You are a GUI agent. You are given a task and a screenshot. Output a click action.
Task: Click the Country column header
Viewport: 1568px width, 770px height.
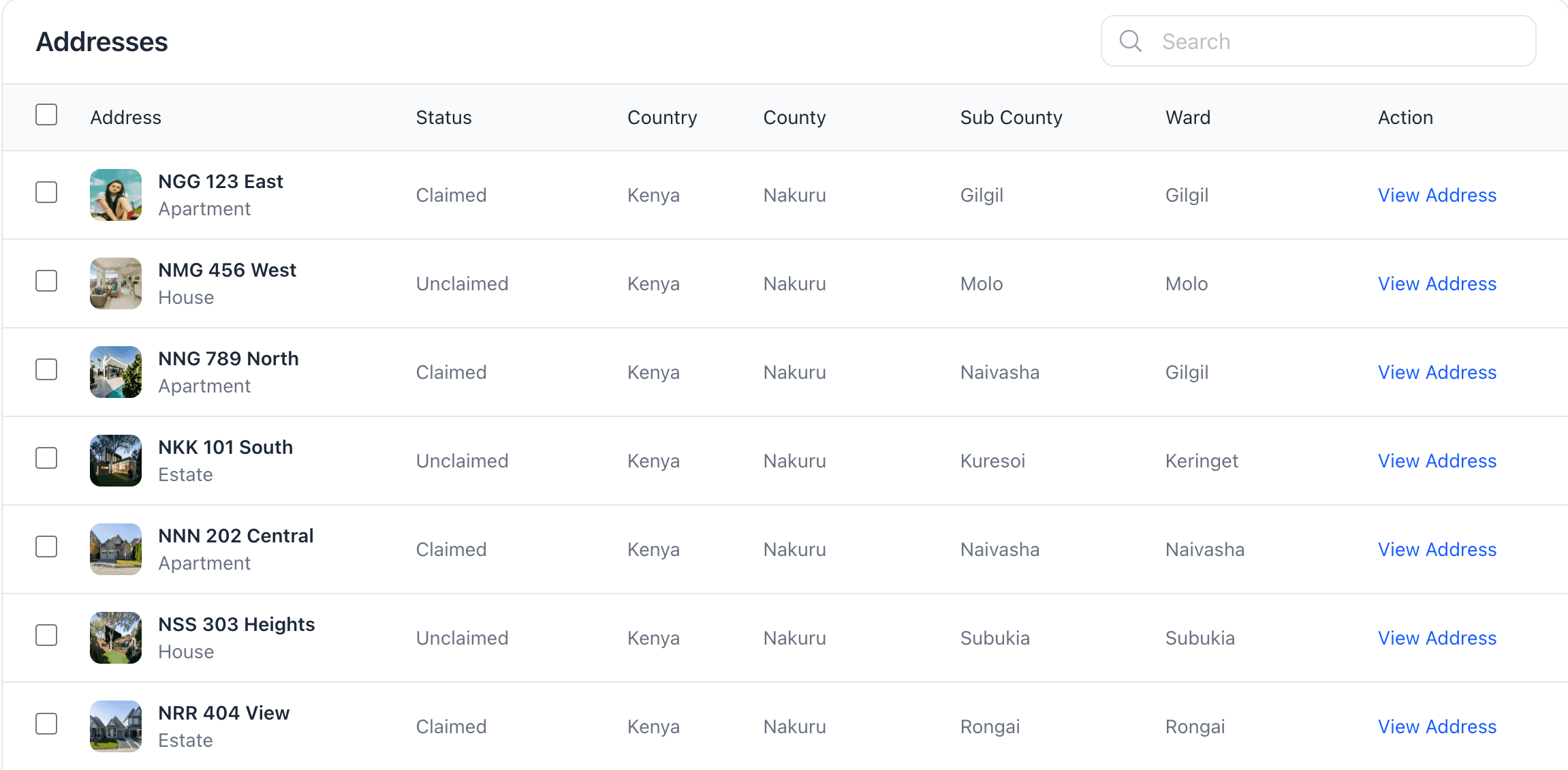662,118
